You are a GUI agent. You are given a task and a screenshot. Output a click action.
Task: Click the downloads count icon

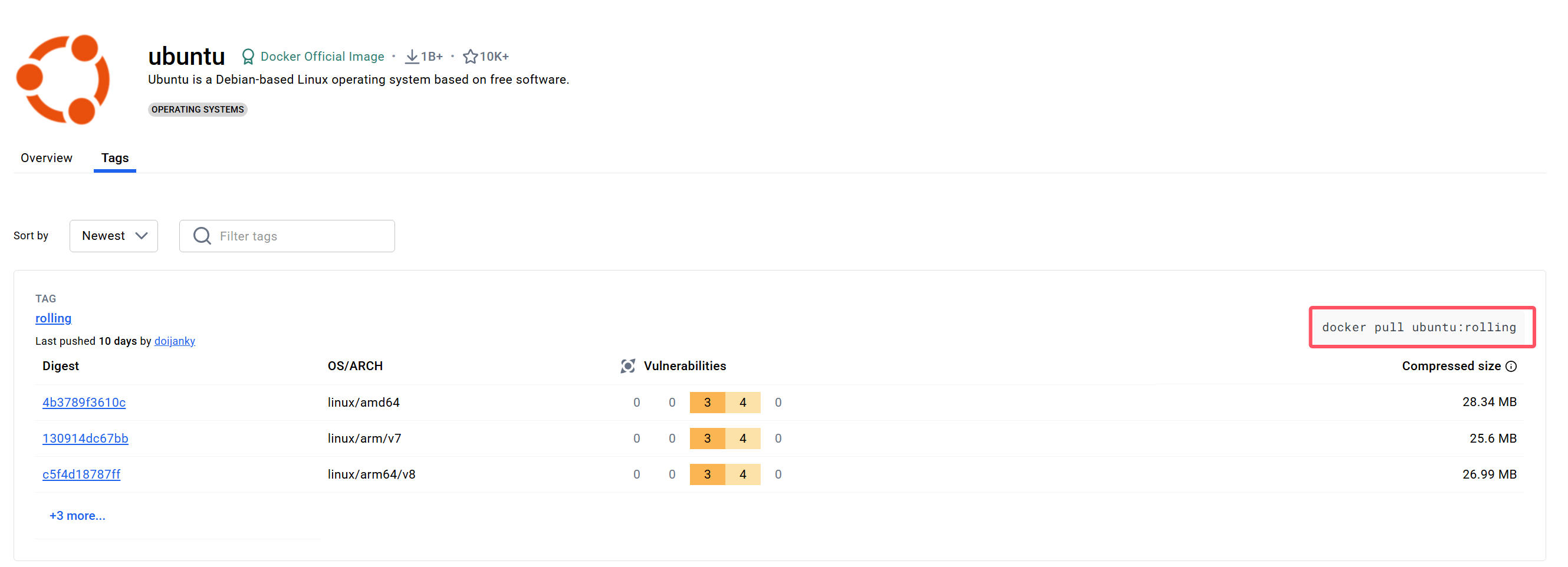click(x=412, y=57)
